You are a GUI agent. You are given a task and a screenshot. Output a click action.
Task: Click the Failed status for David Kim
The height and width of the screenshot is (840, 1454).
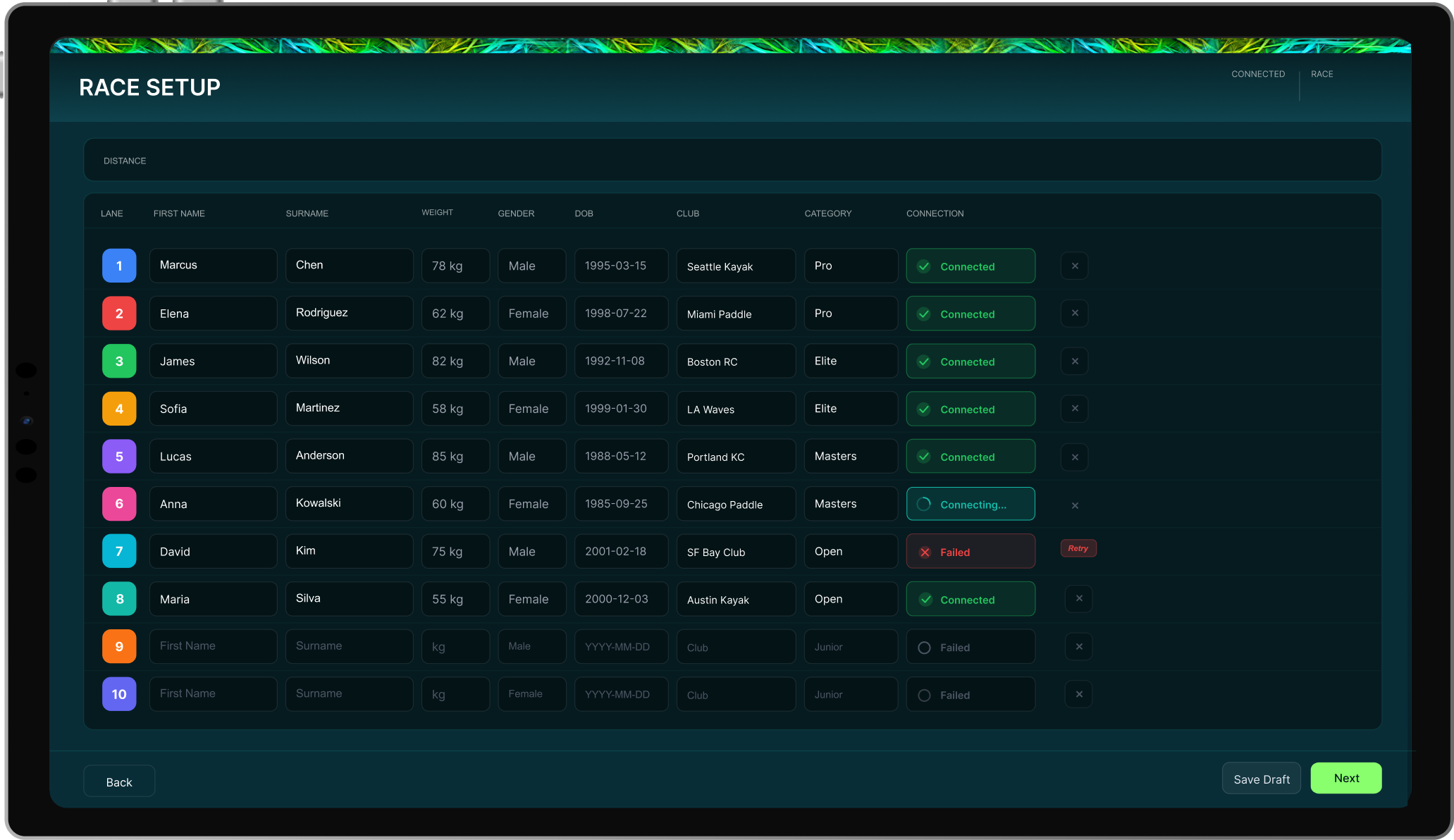(971, 551)
